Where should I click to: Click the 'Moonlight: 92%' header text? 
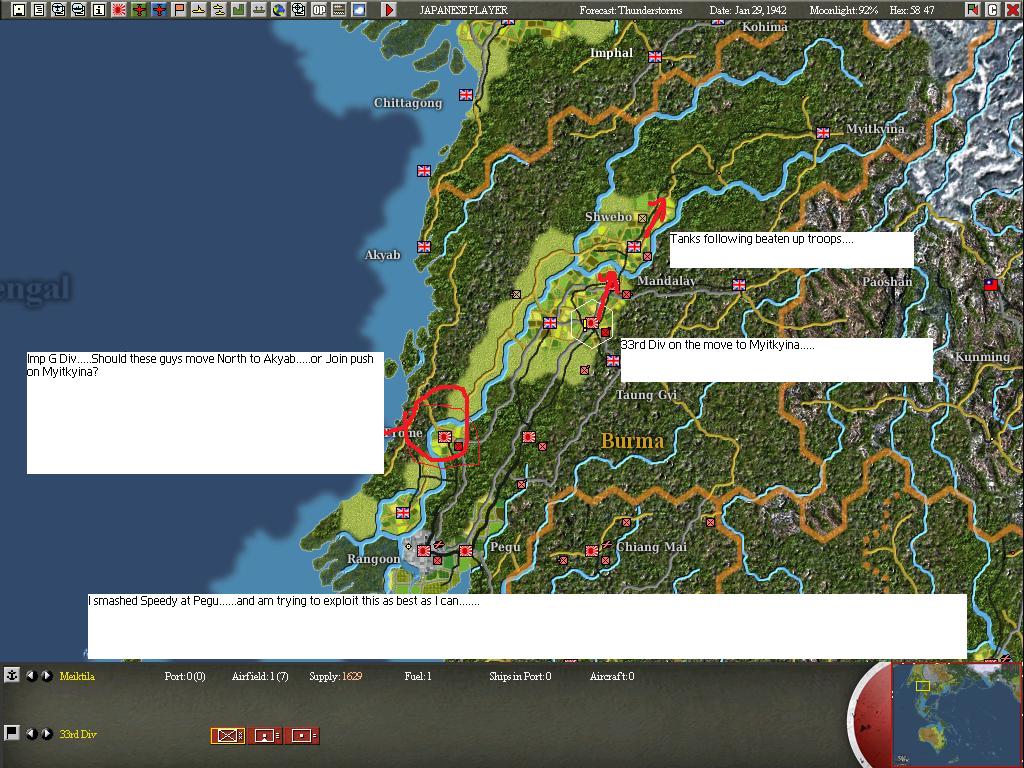pyautogui.click(x=844, y=10)
